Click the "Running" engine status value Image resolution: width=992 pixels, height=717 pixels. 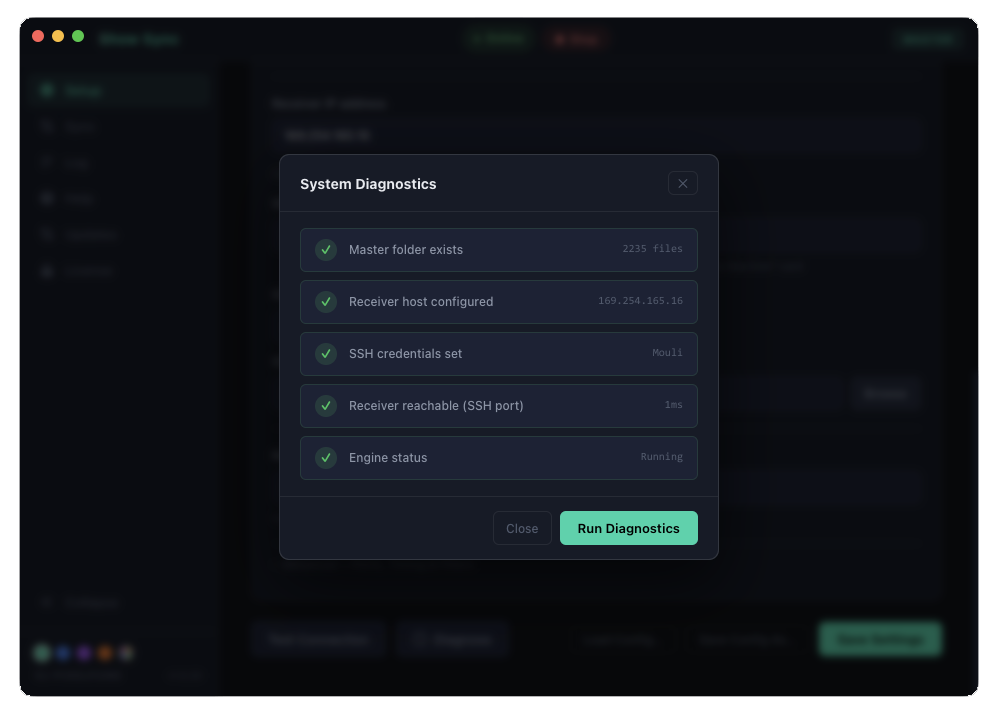tap(662, 456)
